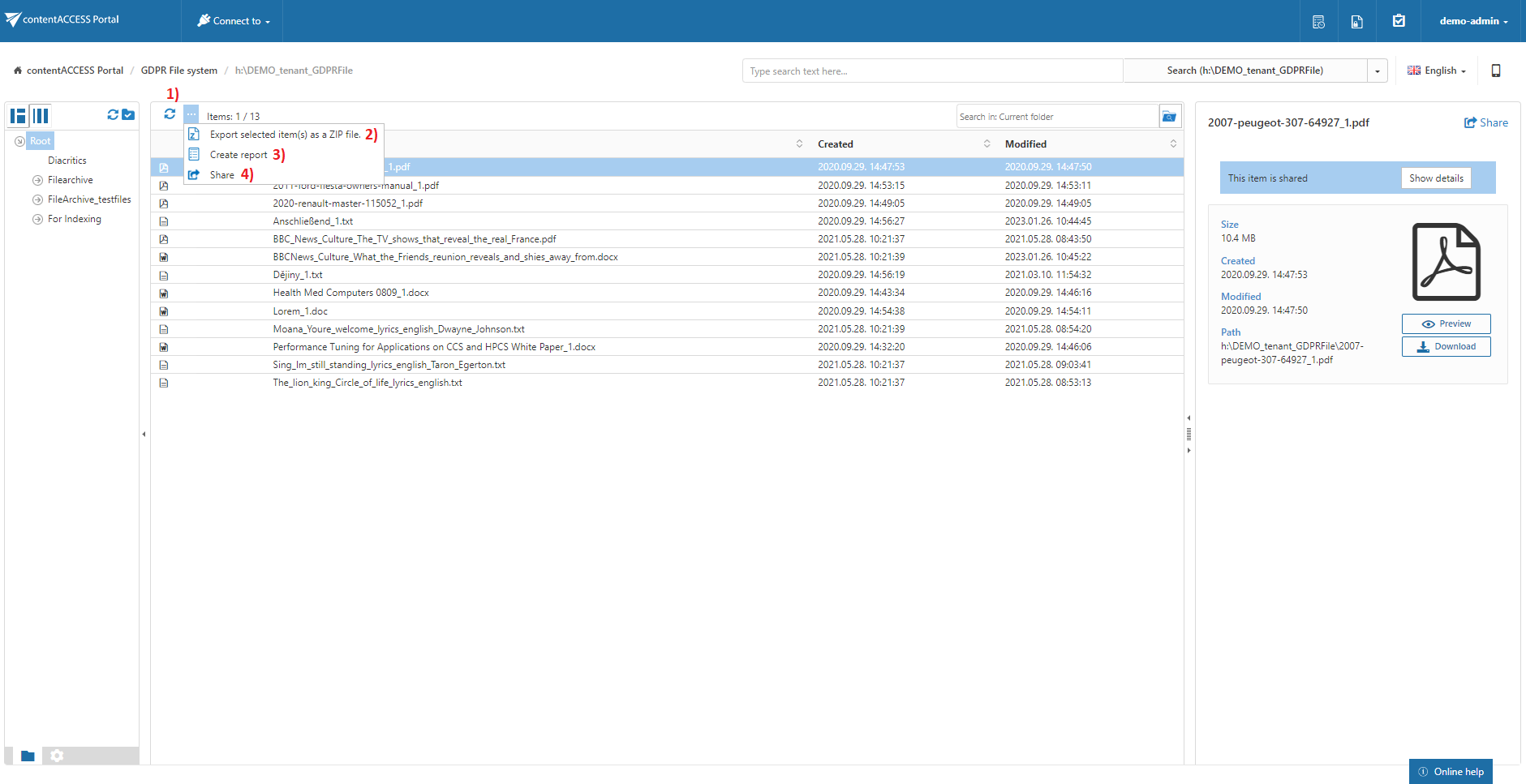
Task: Click the folder search icon beside search field
Action: [x=1169, y=117]
